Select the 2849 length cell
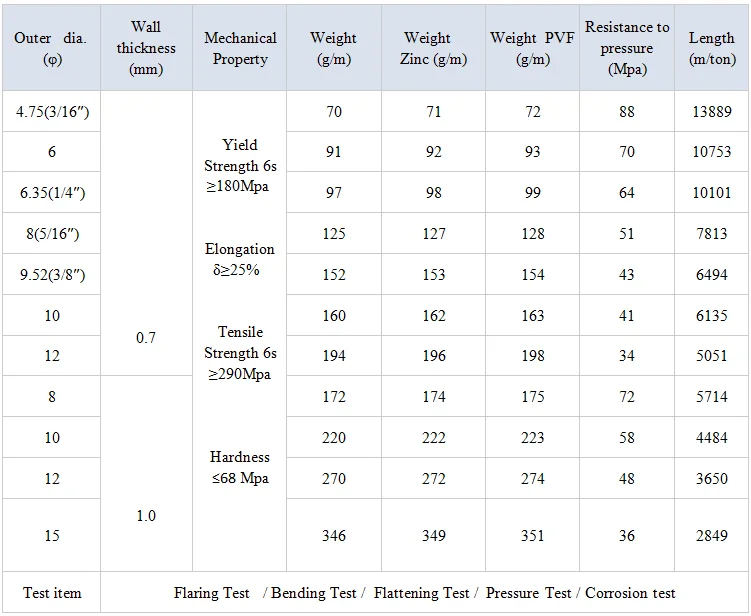751x616 pixels. coord(712,536)
